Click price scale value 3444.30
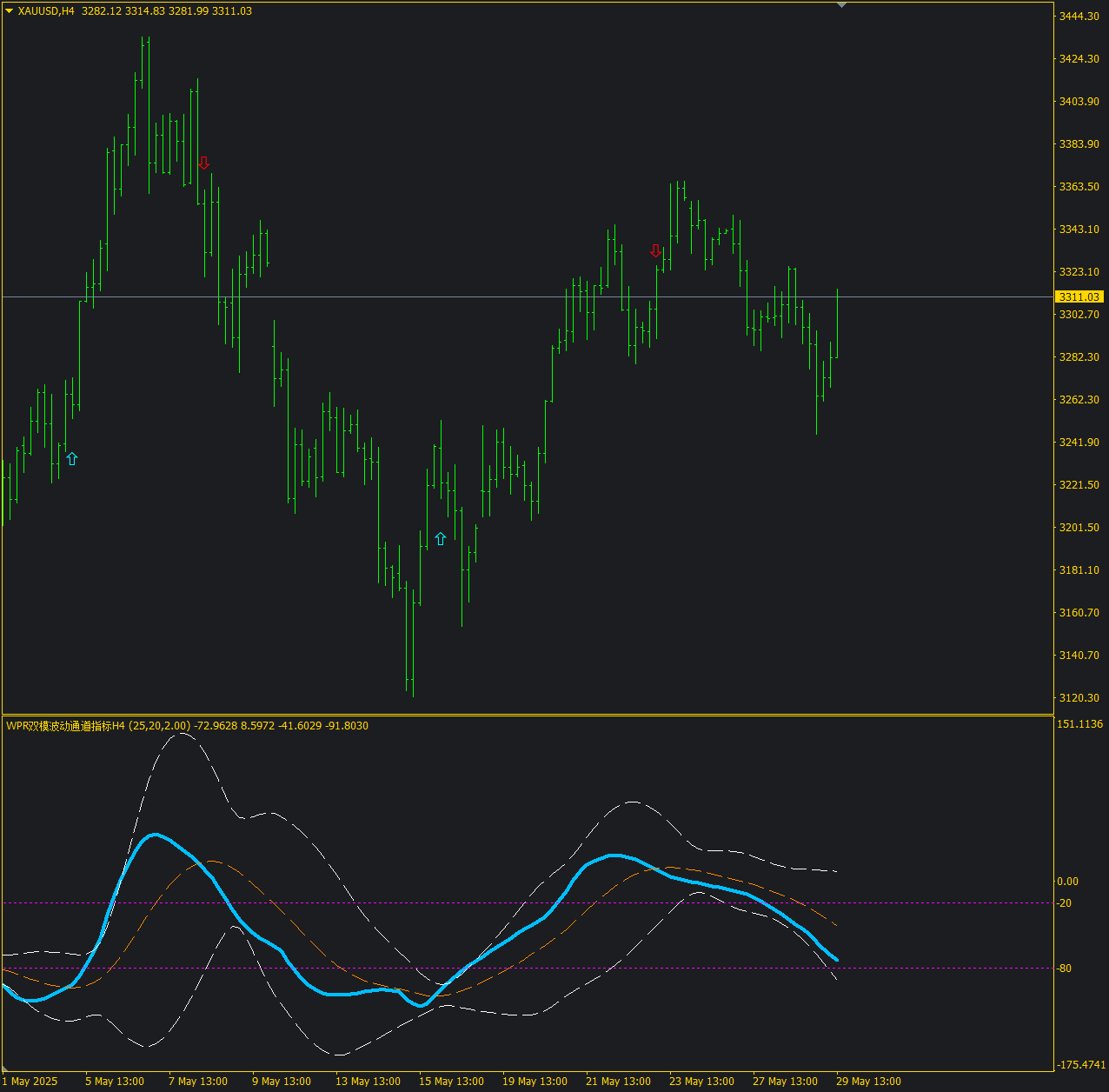Viewport: 1109px width, 1092px height. [1079, 17]
